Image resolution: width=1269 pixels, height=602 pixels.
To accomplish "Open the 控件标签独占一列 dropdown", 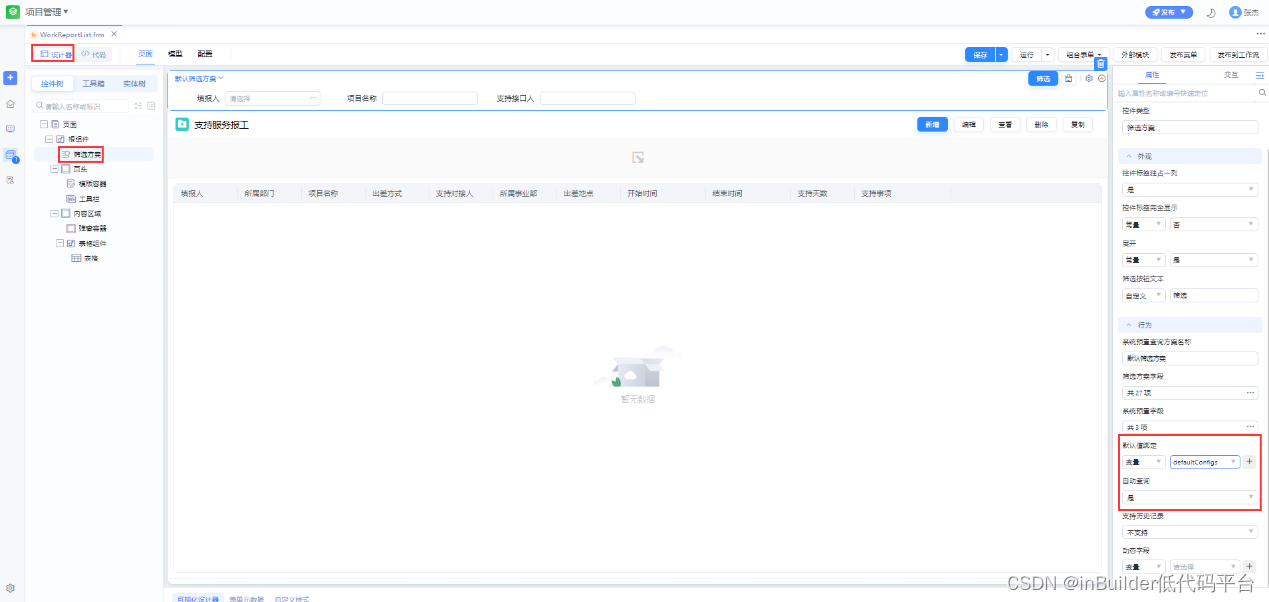I will [x=1190, y=189].
